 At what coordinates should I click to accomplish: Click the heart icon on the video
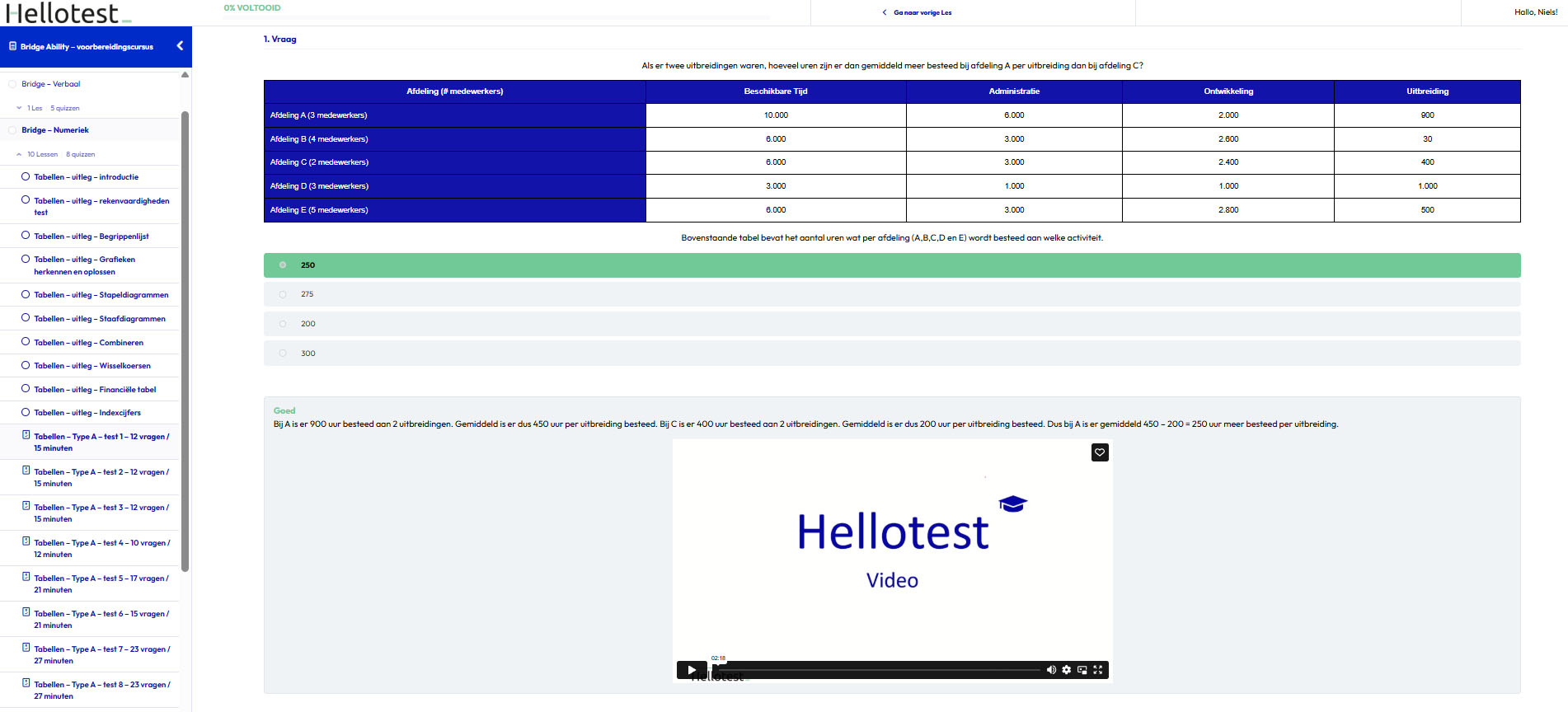[1100, 452]
